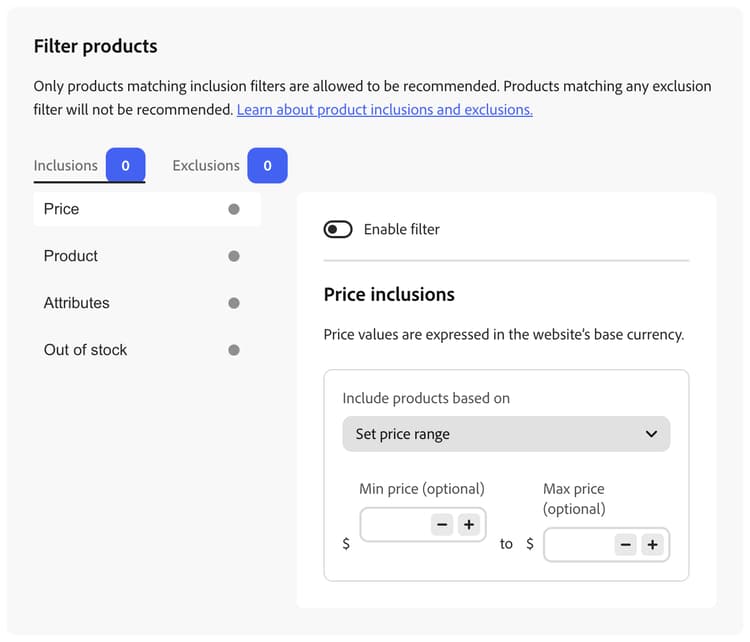This screenshot has width=750, height=642.
Task: Open product inclusions and exclusions help link
Action: click(x=385, y=110)
